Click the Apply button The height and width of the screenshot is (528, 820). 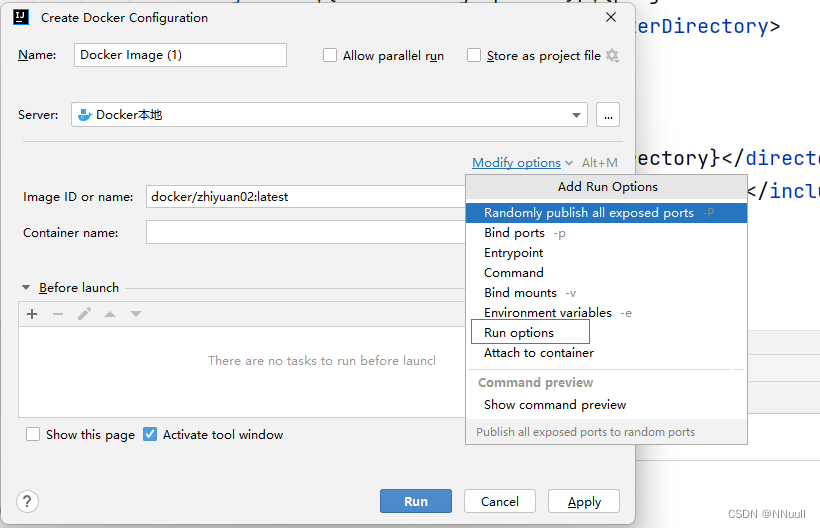click(x=584, y=501)
